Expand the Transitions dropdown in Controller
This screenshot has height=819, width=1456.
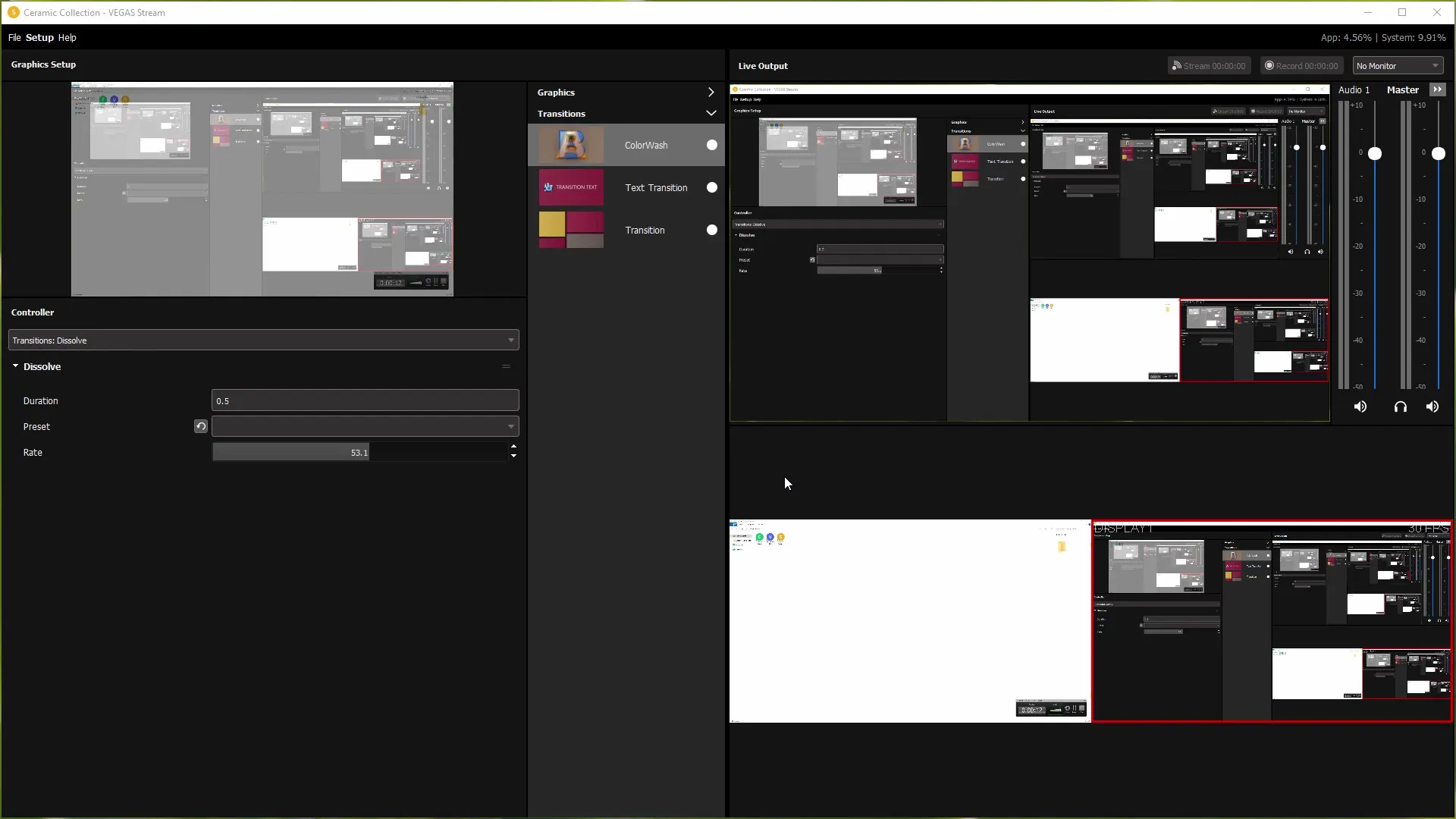coord(510,340)
